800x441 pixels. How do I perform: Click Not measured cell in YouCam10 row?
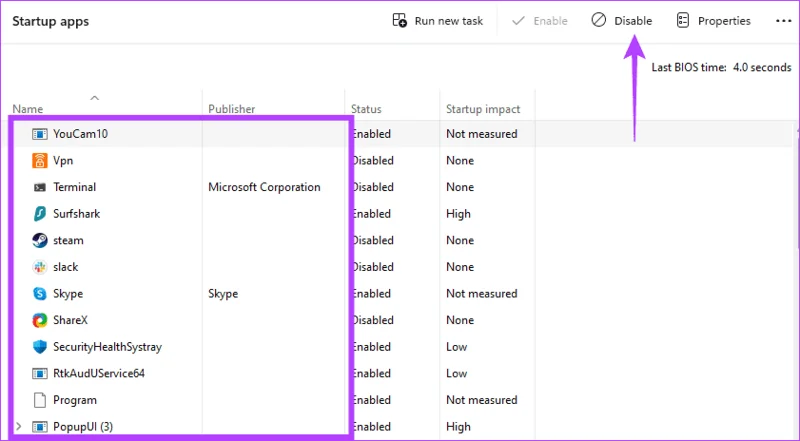tap(482, 134)
